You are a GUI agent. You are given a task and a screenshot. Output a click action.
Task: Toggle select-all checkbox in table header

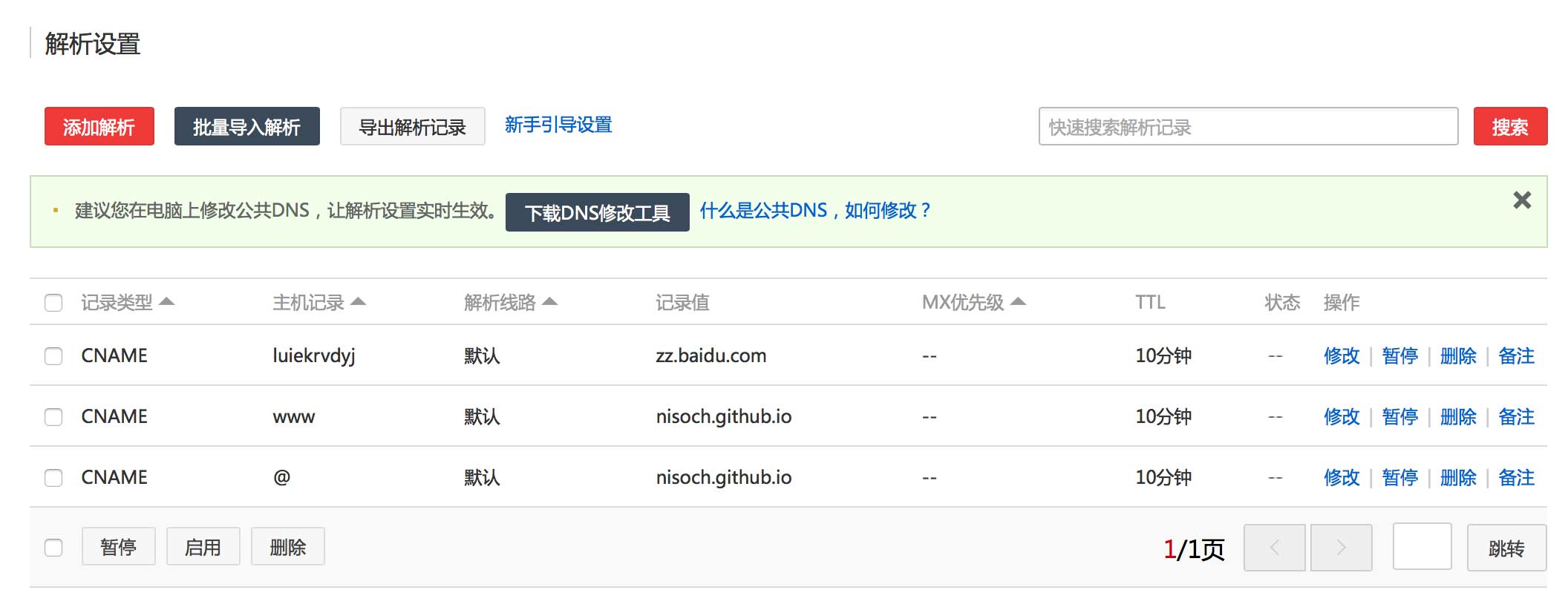tap(53, 303)
